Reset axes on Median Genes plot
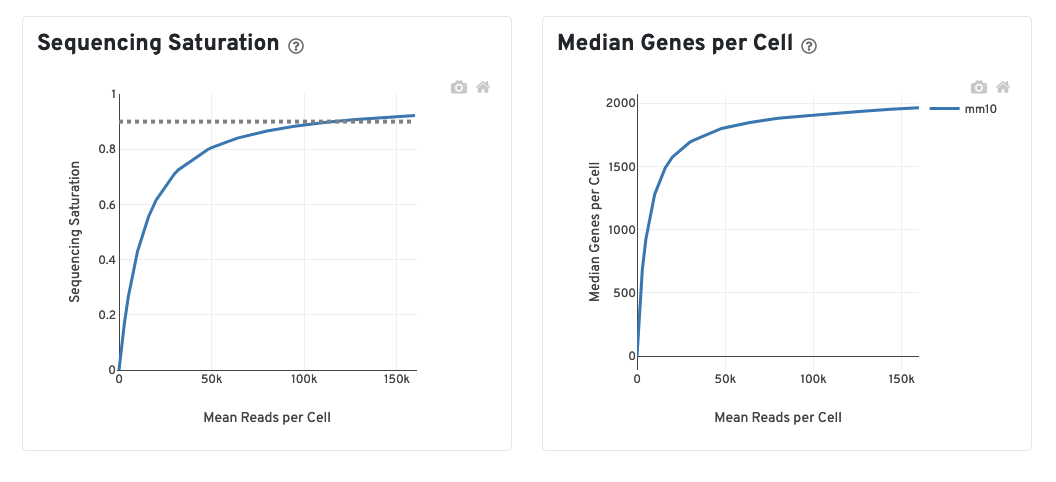This screenshot has width=1056, height=482. [1003, 87]
